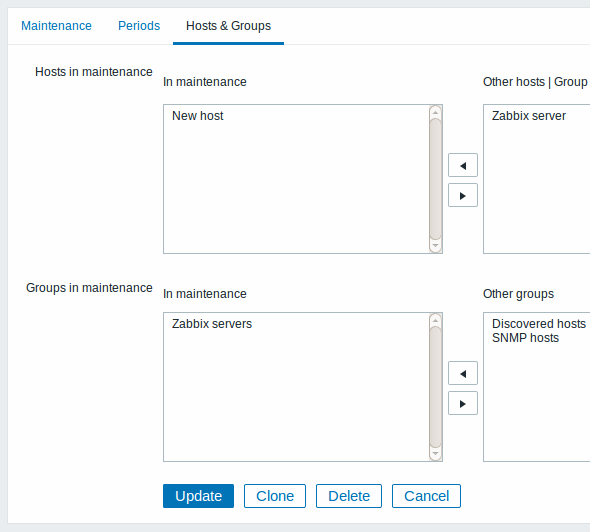Clone this maintenance entry

coord(275,496)
